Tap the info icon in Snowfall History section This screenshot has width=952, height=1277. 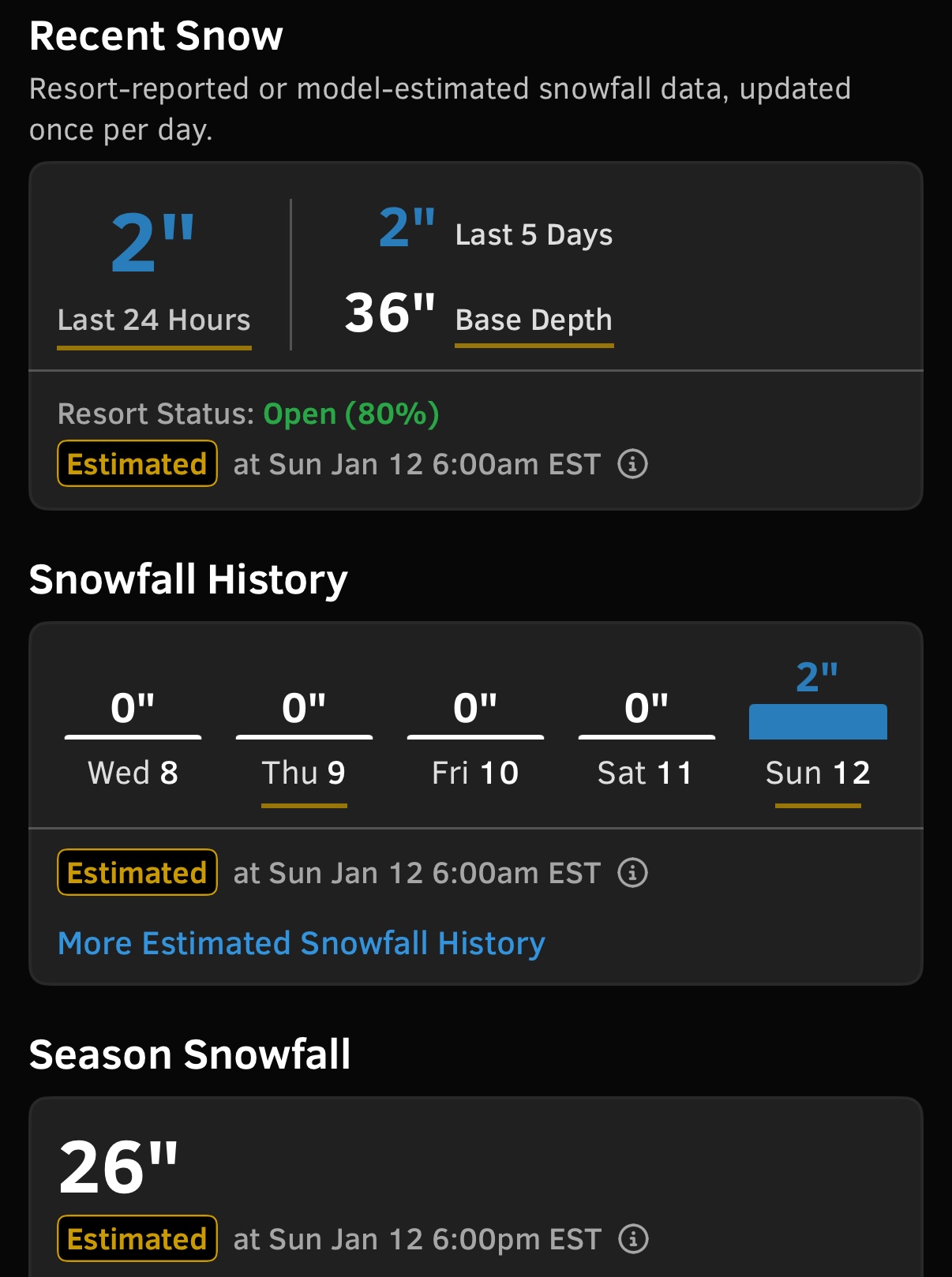point(632,873)
